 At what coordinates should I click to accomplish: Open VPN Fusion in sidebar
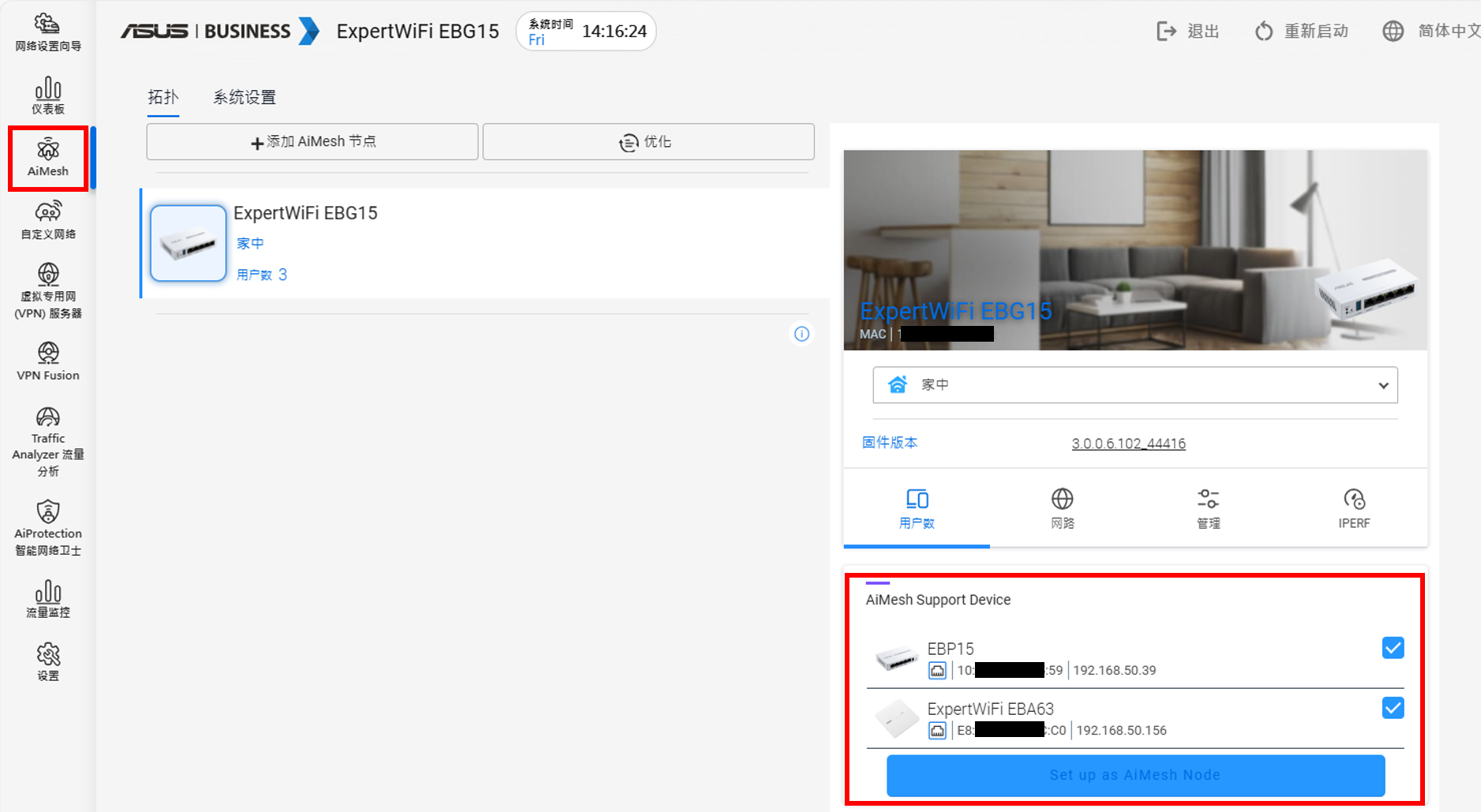pyautogui.click(x=47, y=361)
